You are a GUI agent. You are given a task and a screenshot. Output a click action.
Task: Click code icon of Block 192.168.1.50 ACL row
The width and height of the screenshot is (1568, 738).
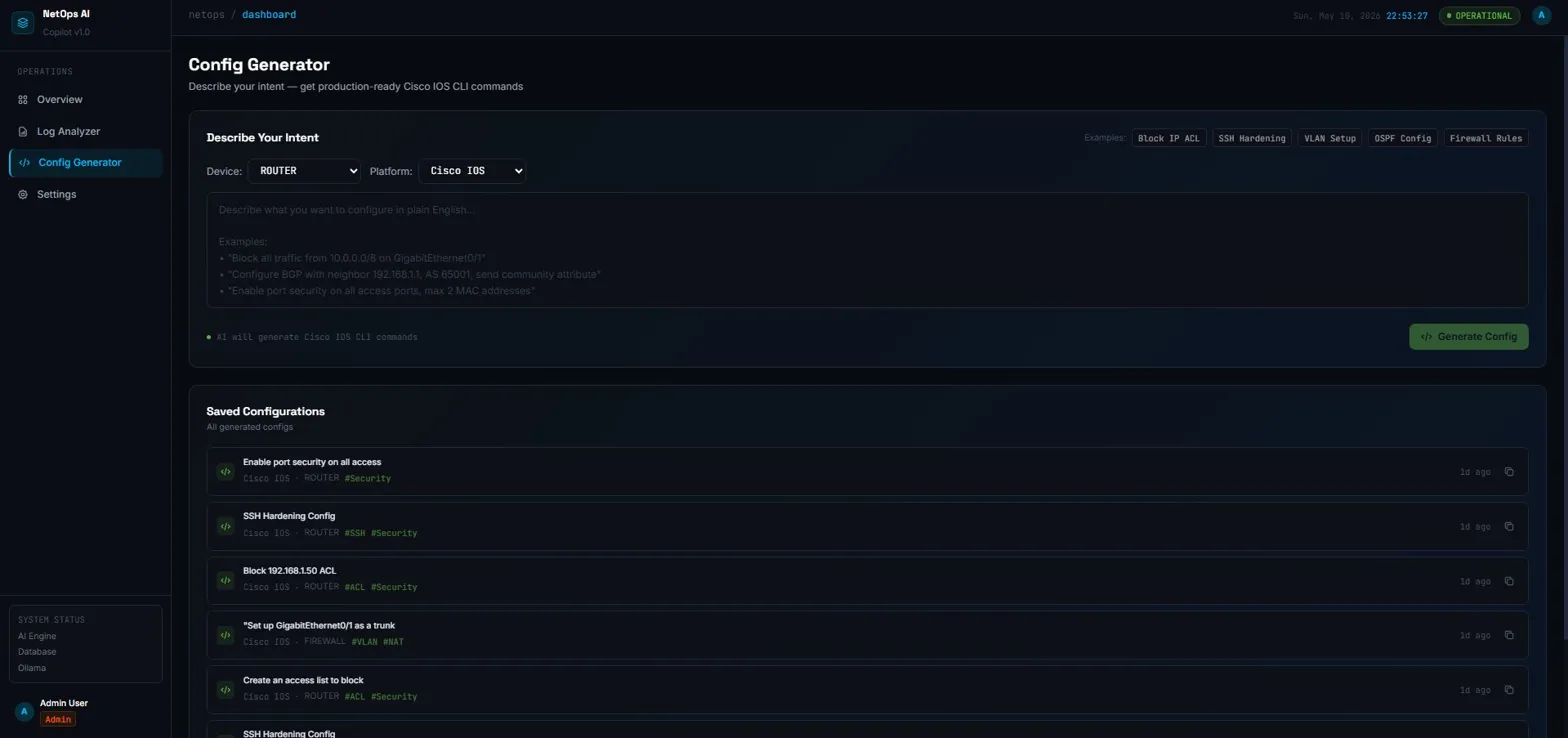pyautogui.click(x=225, y=580)
